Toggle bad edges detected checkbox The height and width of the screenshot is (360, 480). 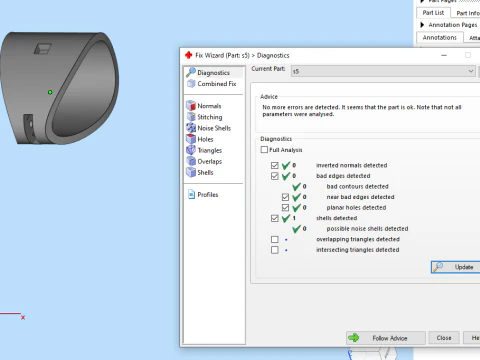click(x=275, y=176)
